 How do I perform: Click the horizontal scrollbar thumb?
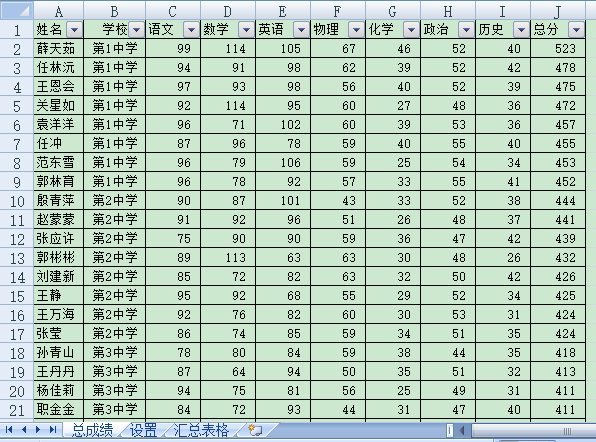tap(534, 431)
